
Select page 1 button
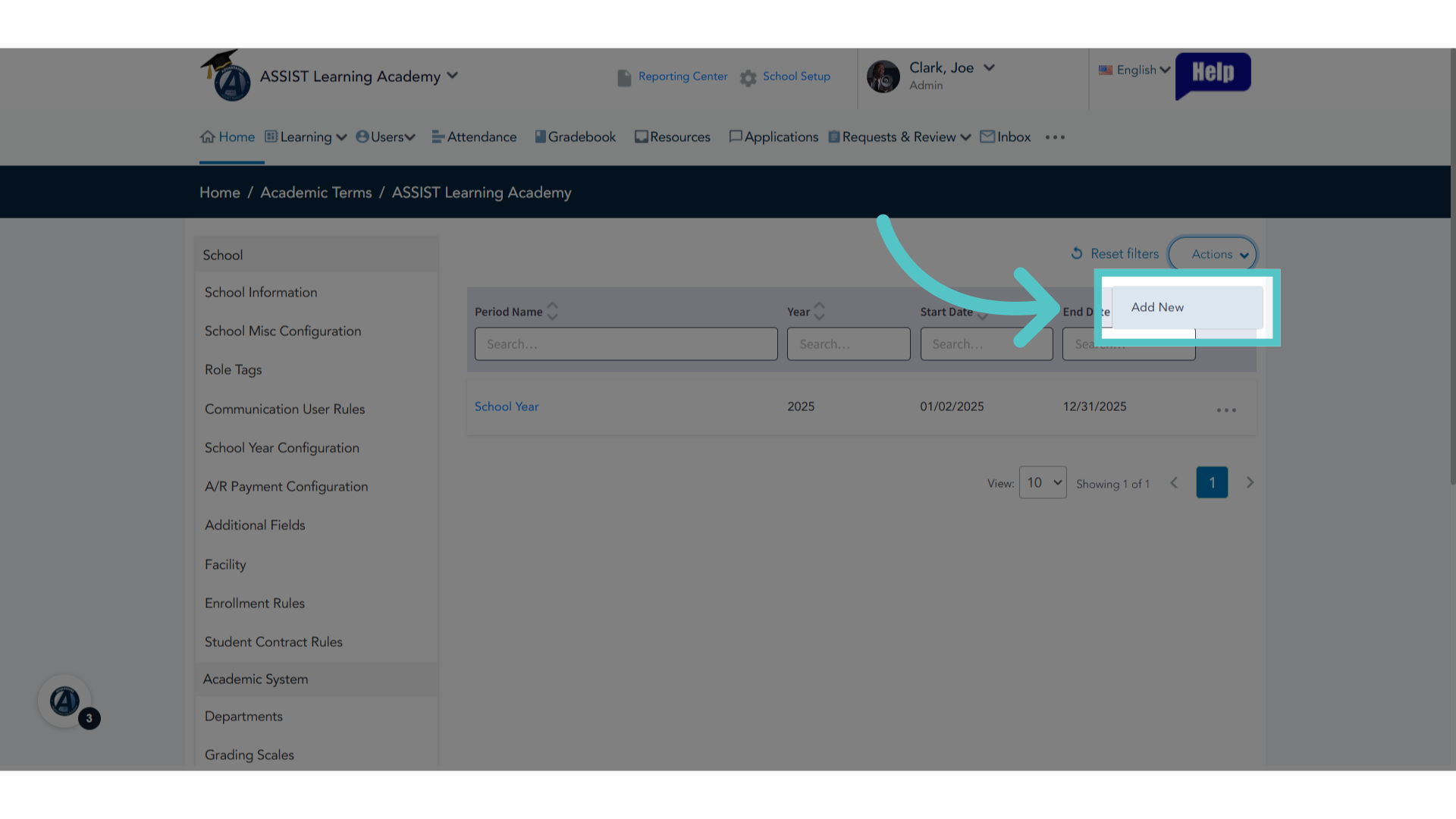[1212, 482]
